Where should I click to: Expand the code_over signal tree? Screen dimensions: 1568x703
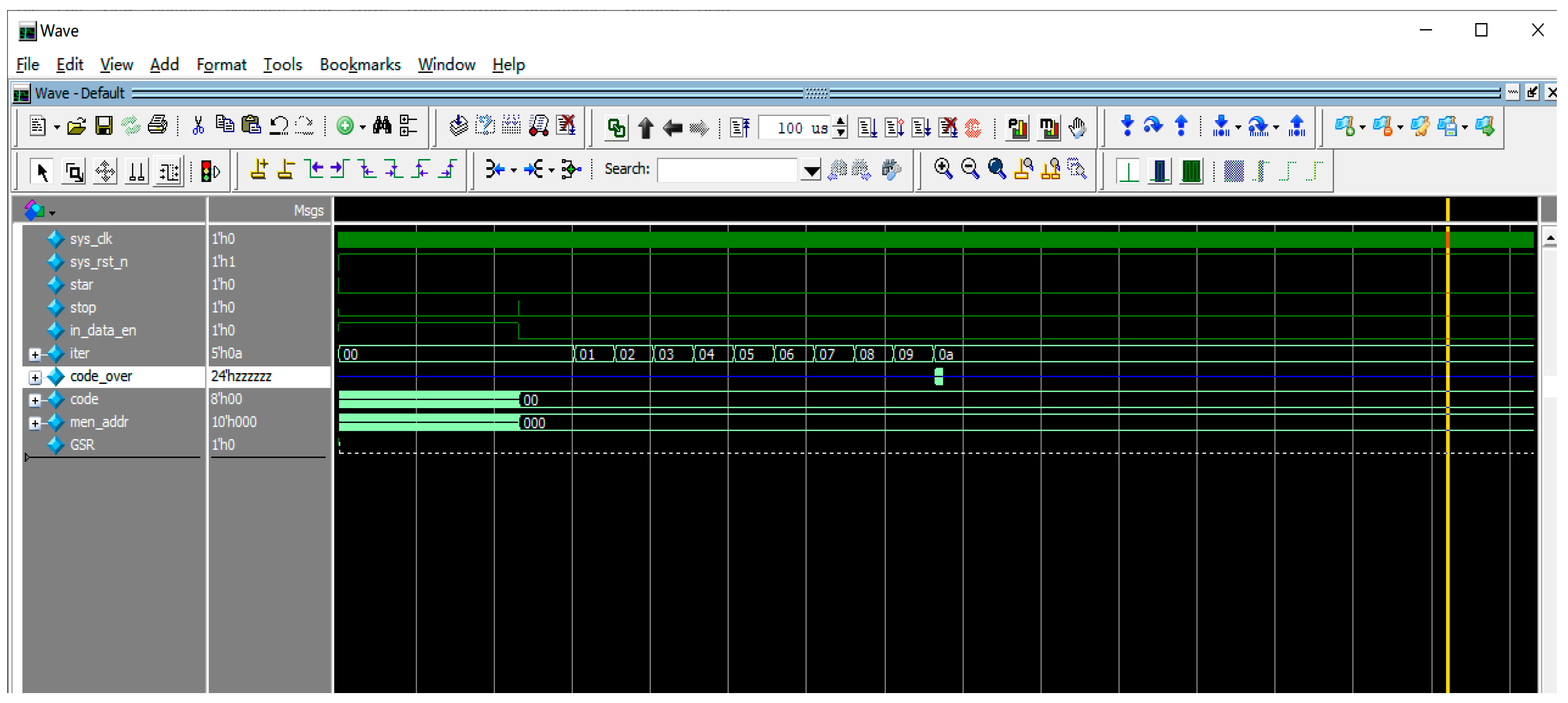point(35,378)
